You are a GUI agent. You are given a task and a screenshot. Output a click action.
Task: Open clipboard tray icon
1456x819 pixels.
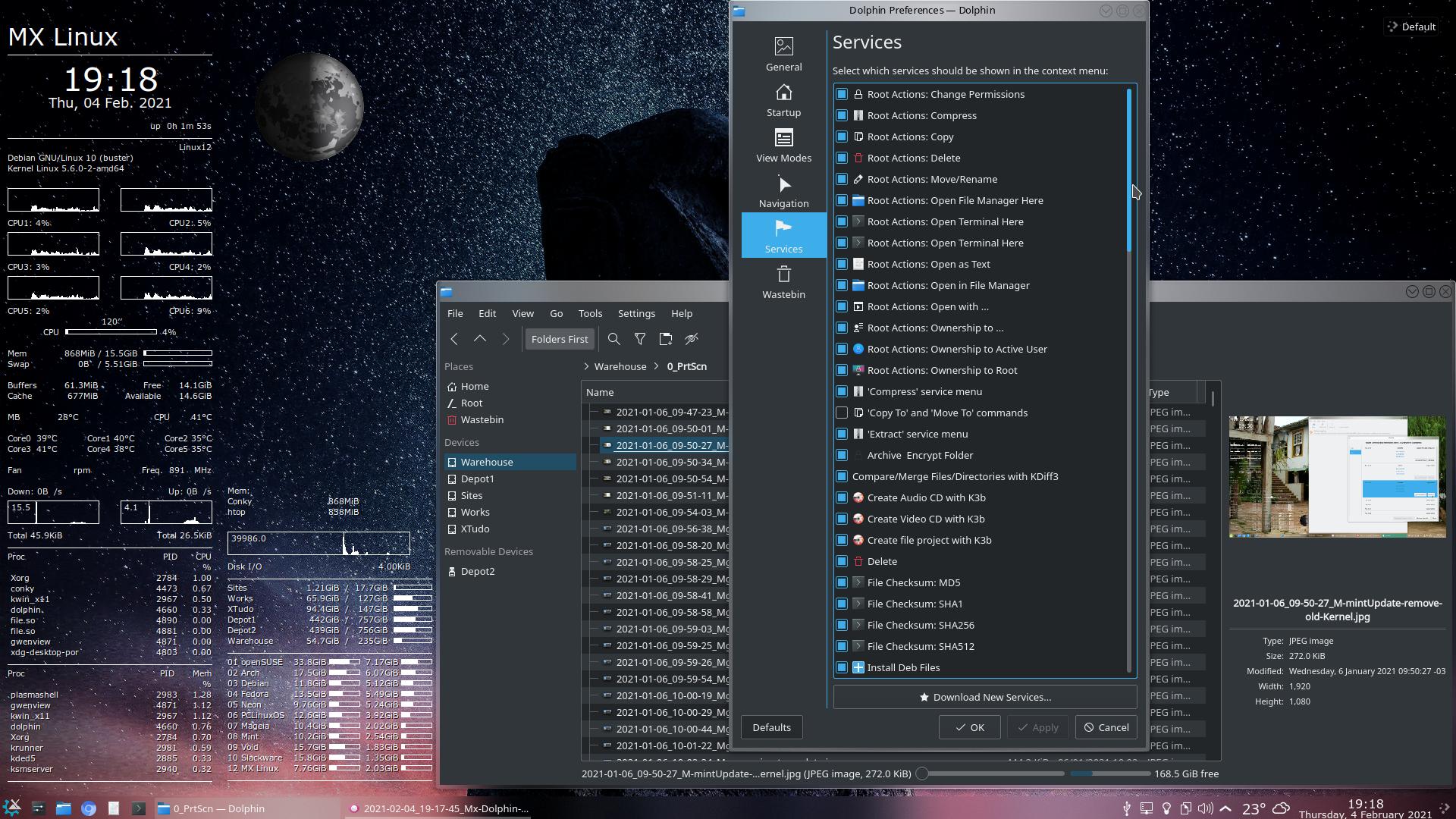1186,808
